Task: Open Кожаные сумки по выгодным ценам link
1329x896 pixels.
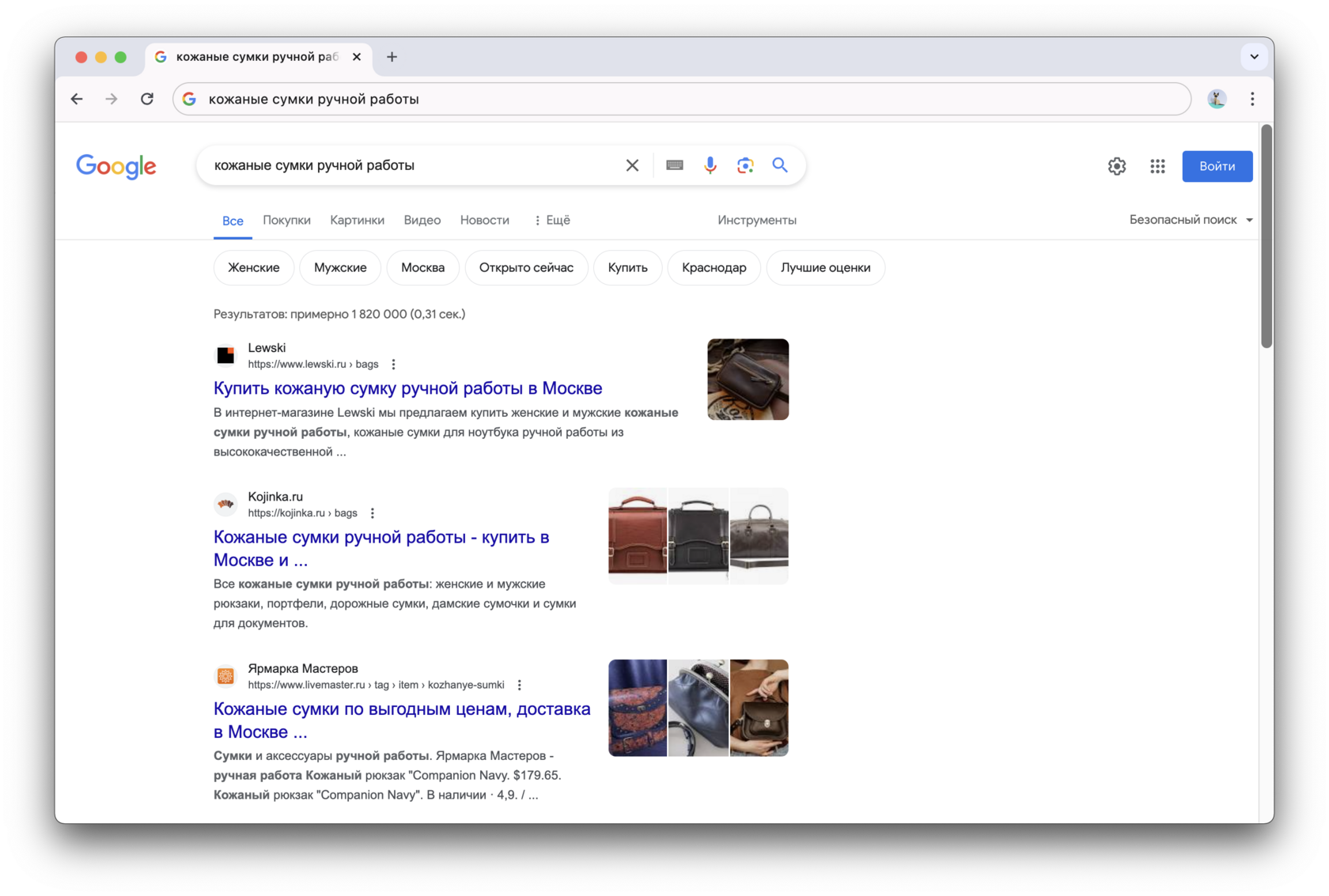Action: point(402,720)
